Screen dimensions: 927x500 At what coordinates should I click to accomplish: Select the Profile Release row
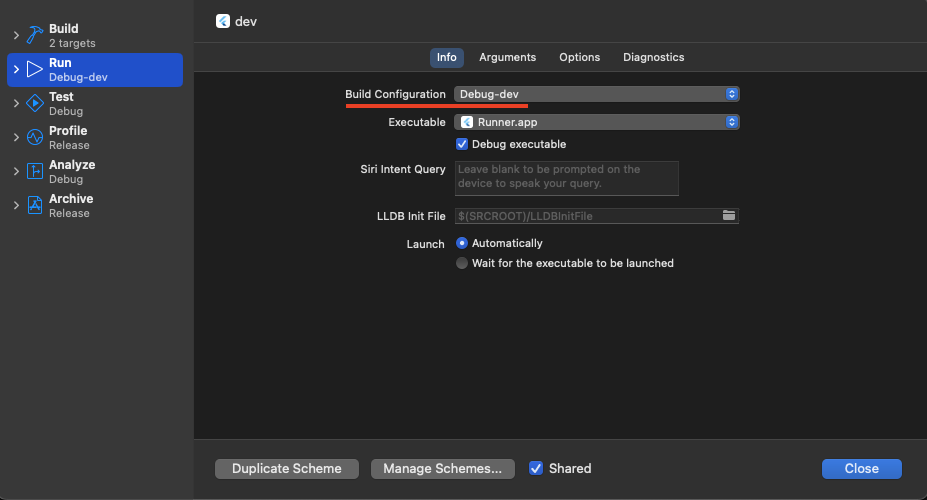click(95, 138)
